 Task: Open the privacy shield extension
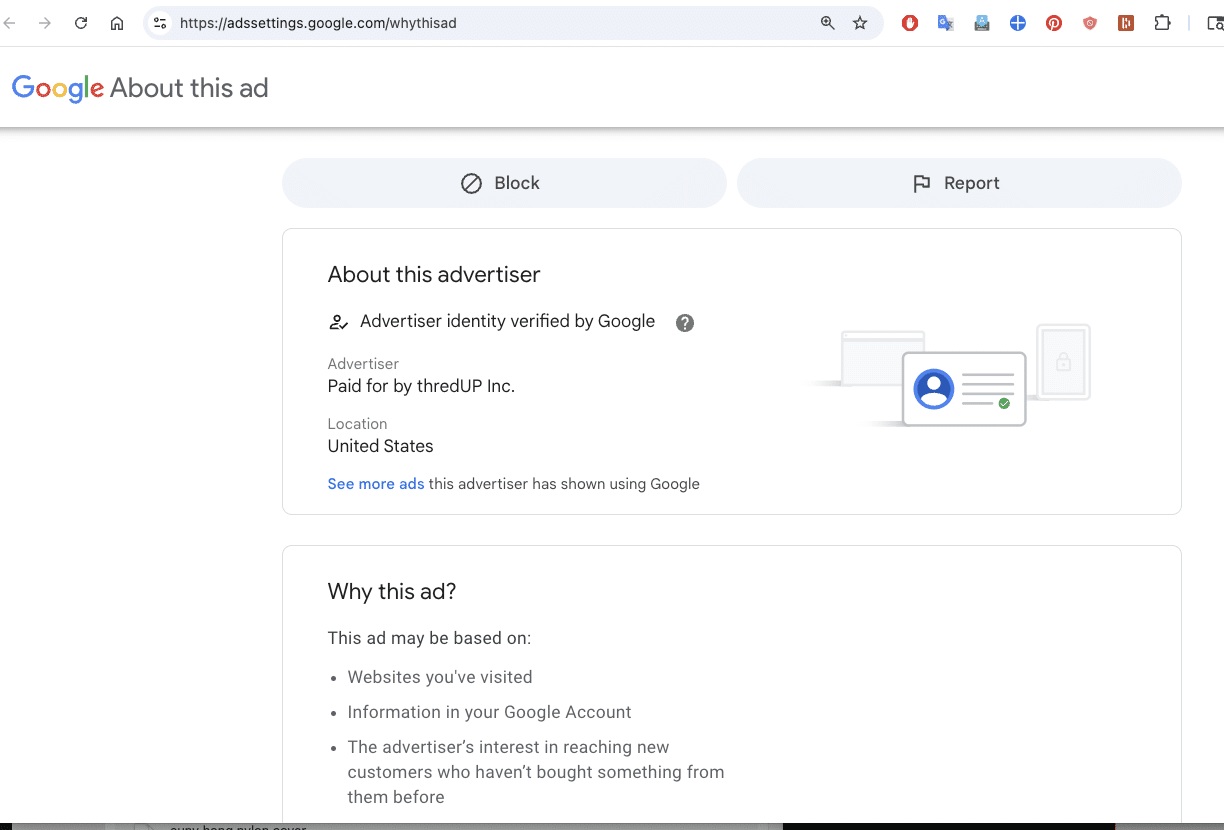point(1090,22)
